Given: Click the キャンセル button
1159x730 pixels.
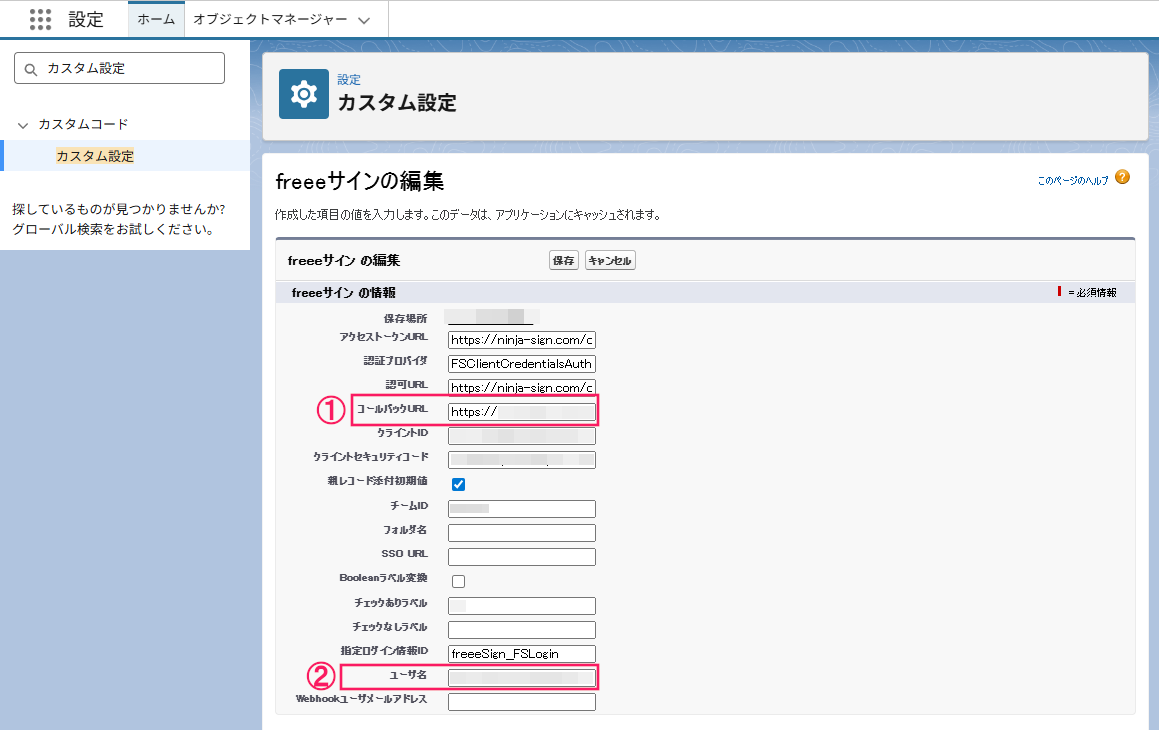Looking at the screenshot, I should pos(610,260).
